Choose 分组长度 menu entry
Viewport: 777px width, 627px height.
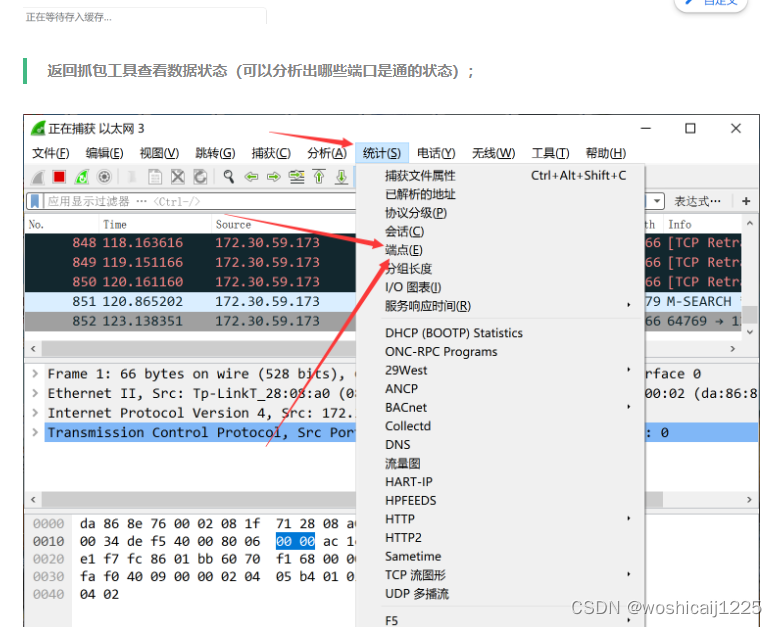click(500, 269)
